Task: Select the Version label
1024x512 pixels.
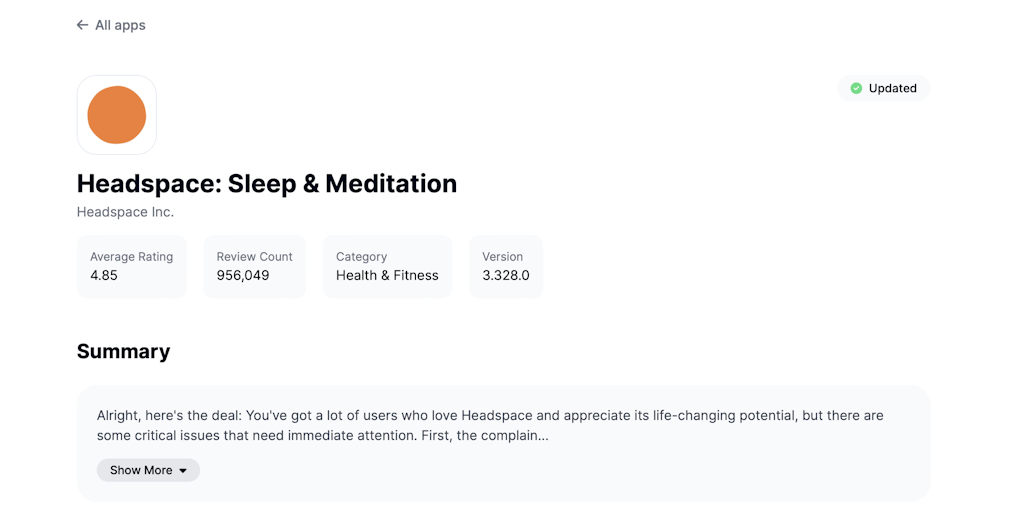Action: (502, 257)
